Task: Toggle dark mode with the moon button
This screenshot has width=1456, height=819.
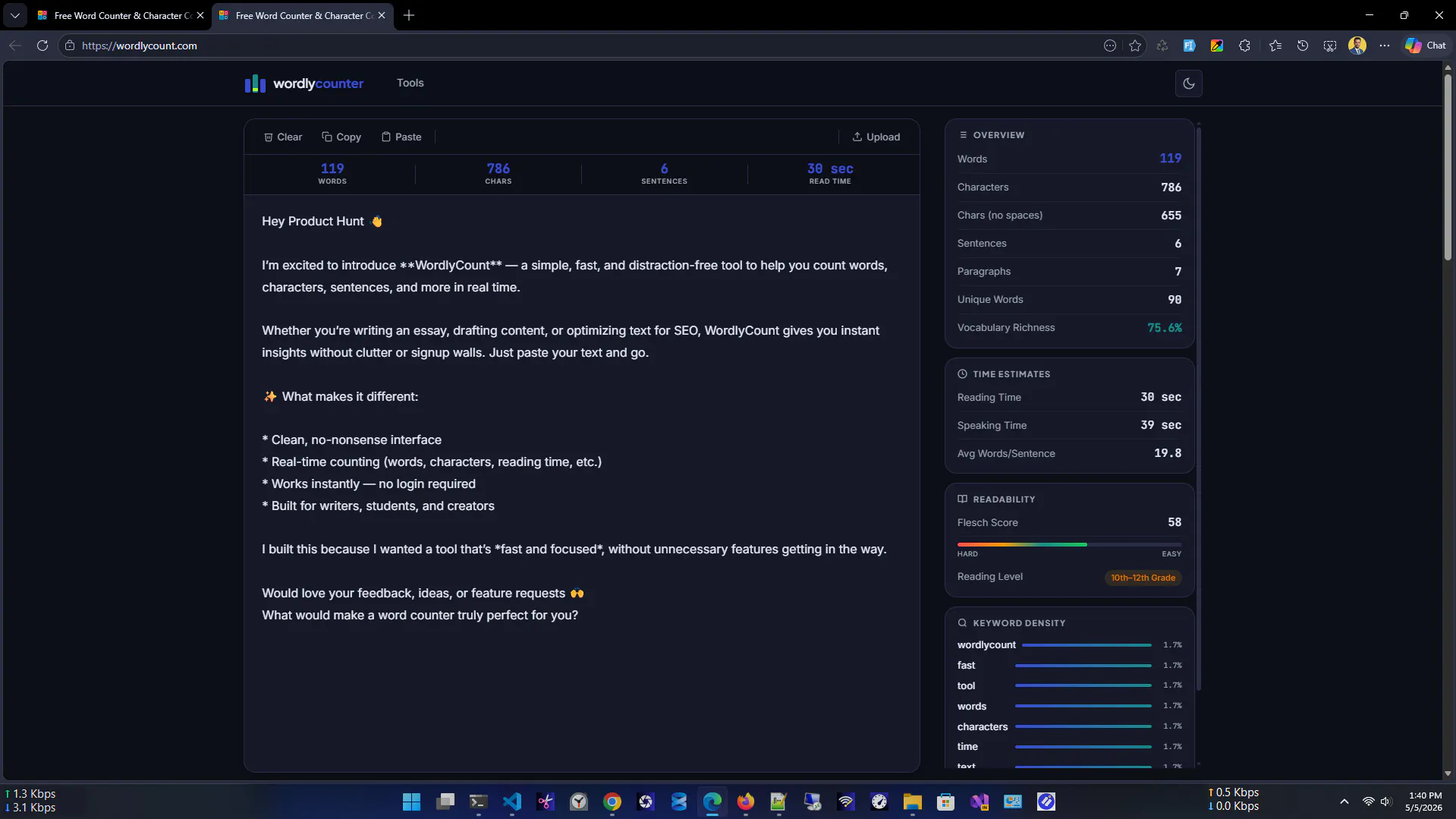Action: [1189, 83]
